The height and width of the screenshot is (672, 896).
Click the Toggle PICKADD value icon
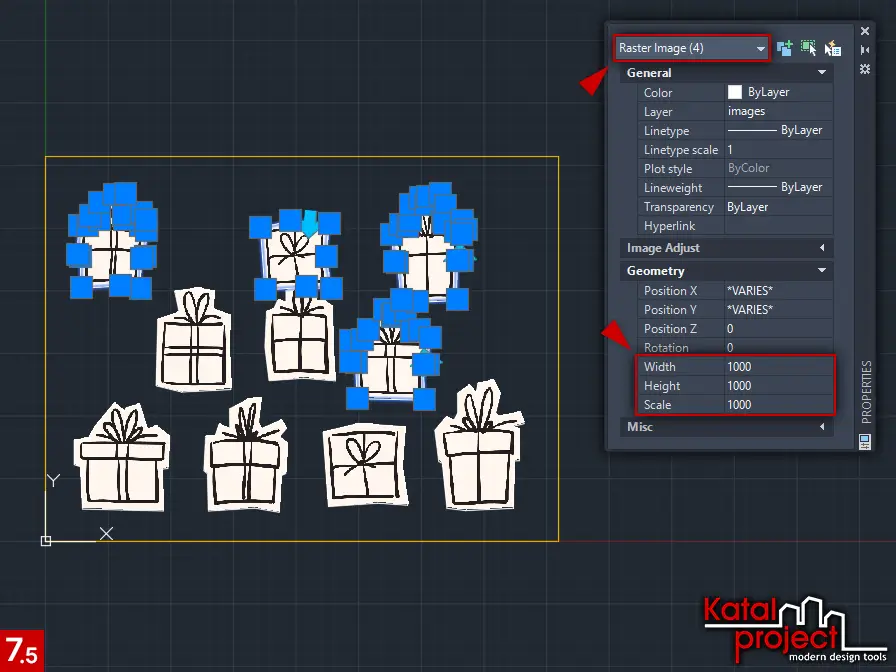point(786,47)
